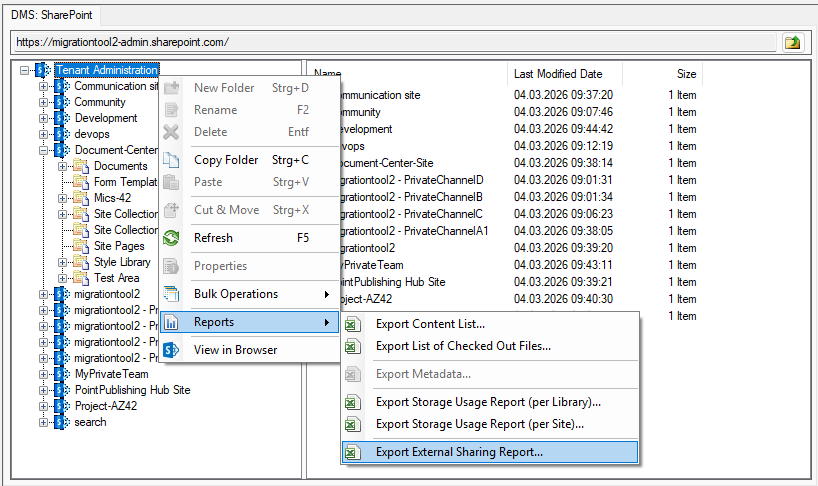818x486 pixels.
Task: Click the SharePoint View in Browser icon
Action: click(171, 350)
